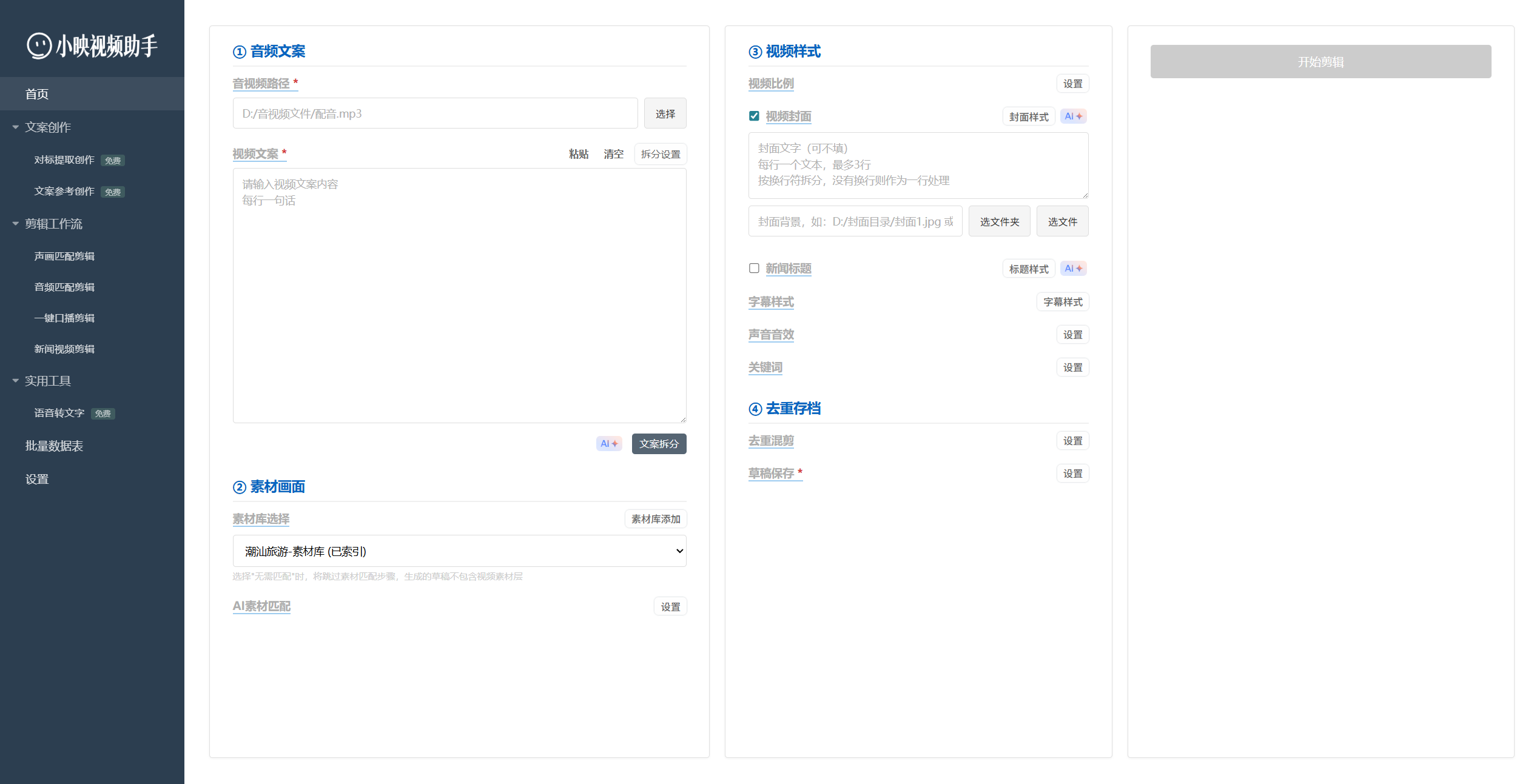Open 音频匹配剪辑 workflow
The height and width of the screenshot is (784, 1534).
click(64, 287)
